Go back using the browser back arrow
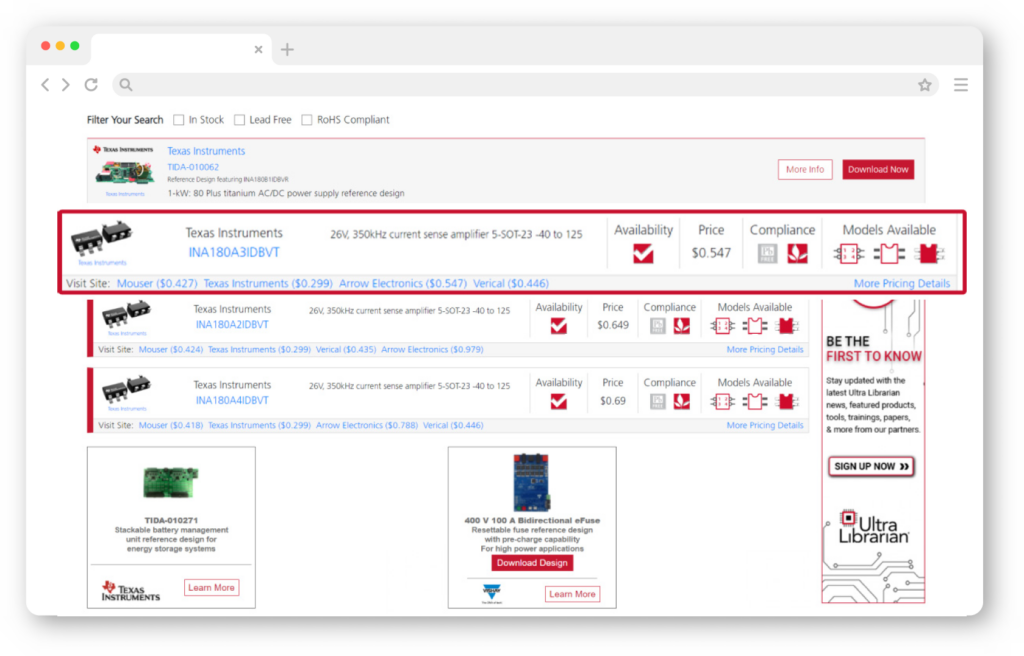1024x656 pixels. click(45, 85)
